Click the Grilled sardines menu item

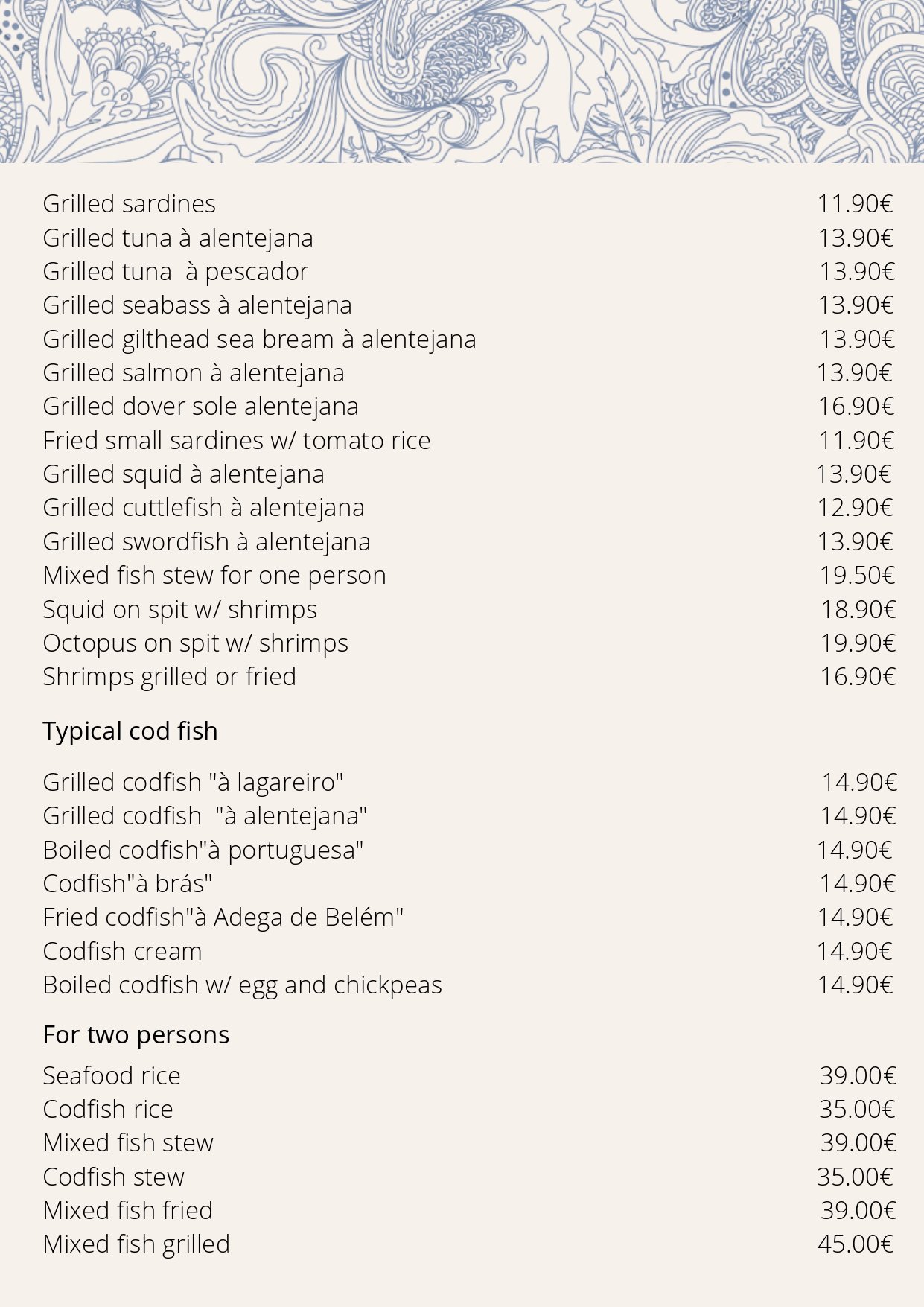coord(129,204)
